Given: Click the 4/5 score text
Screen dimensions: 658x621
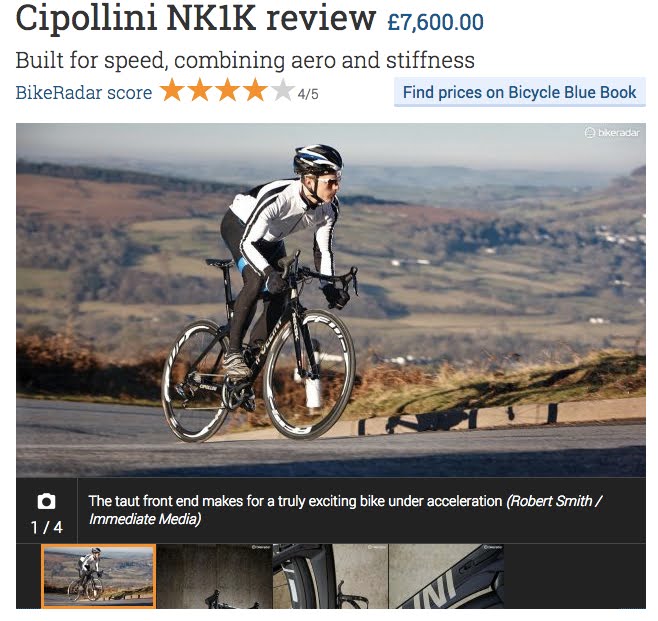Looking at the screenshot, I should point(308,94).
